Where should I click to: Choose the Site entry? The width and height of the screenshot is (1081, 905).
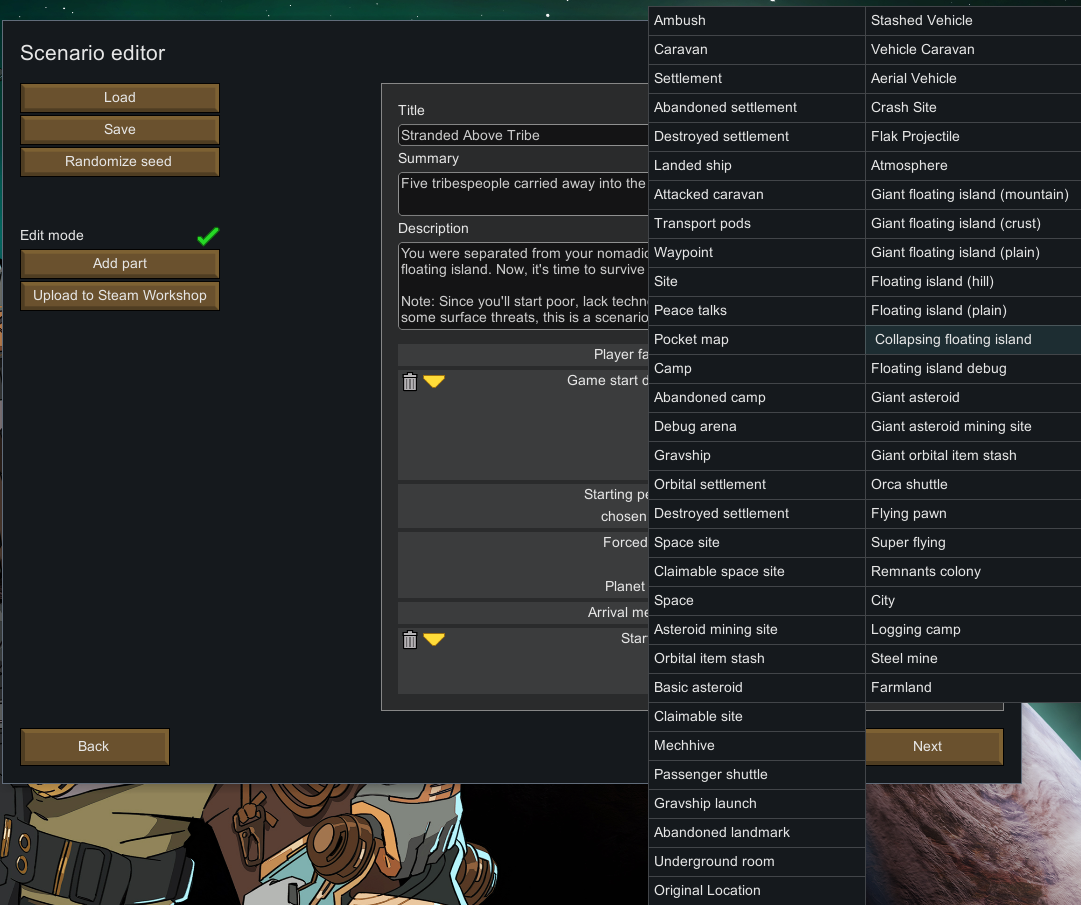pyautogui.click(x=756, y=281)
